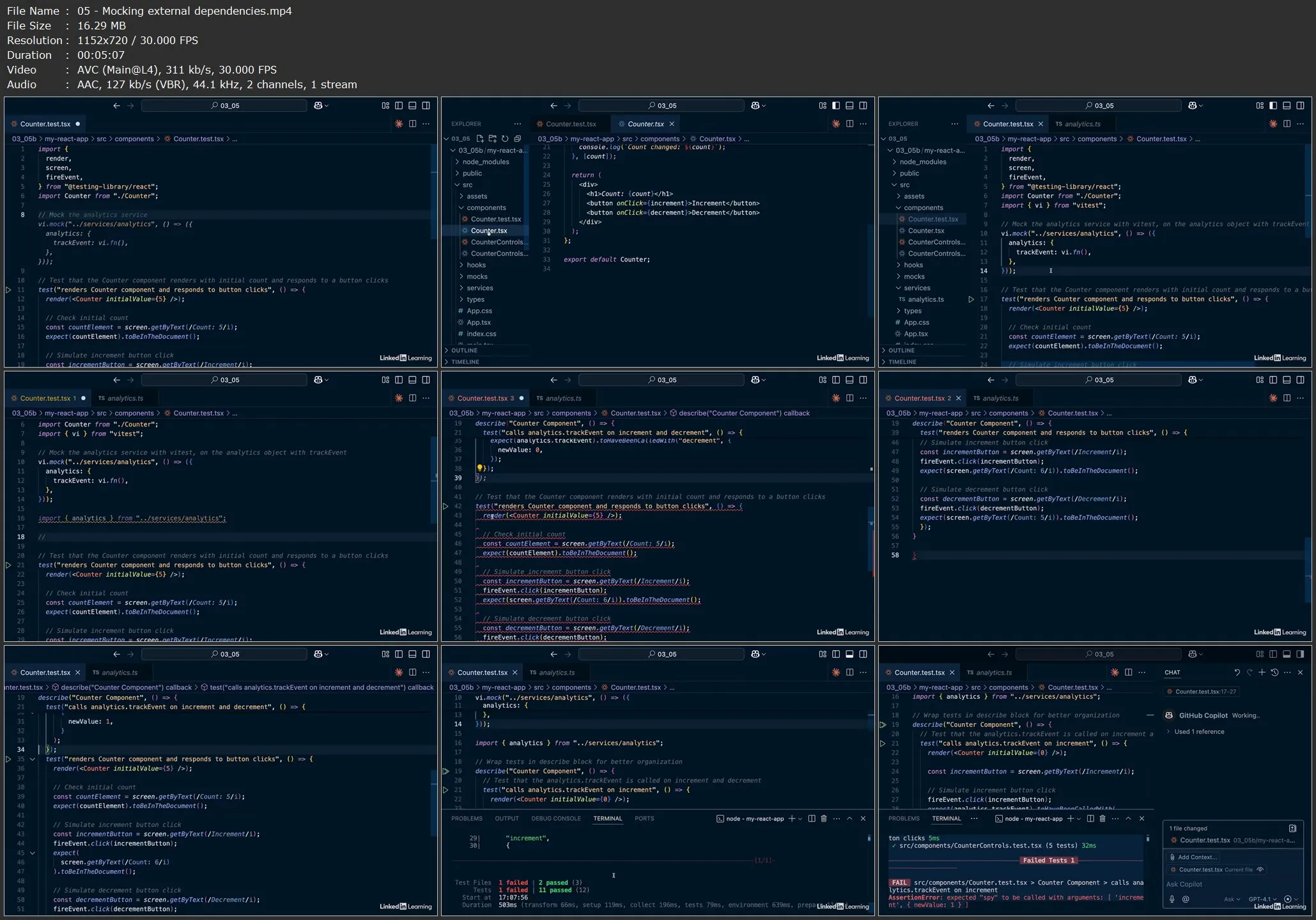1316x920 pixels.
Task: Click the undo arrow in Chat header
Action: [x=1237, y=673]
